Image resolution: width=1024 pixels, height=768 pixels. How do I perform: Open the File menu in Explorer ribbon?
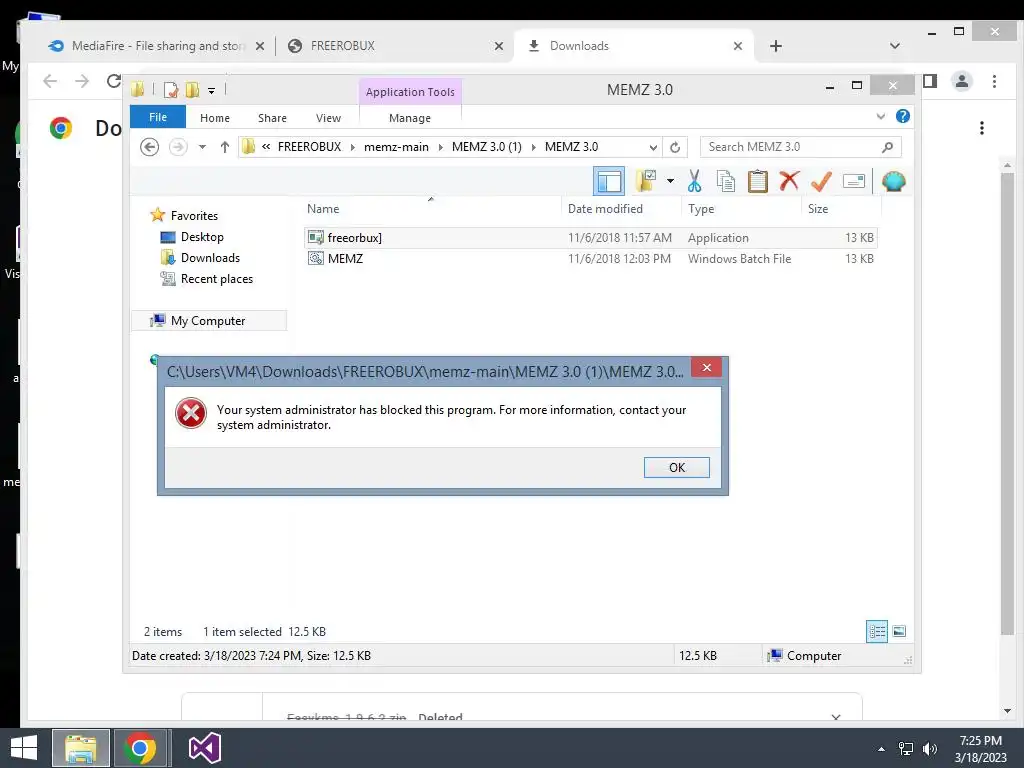click(x=157, y=117)
